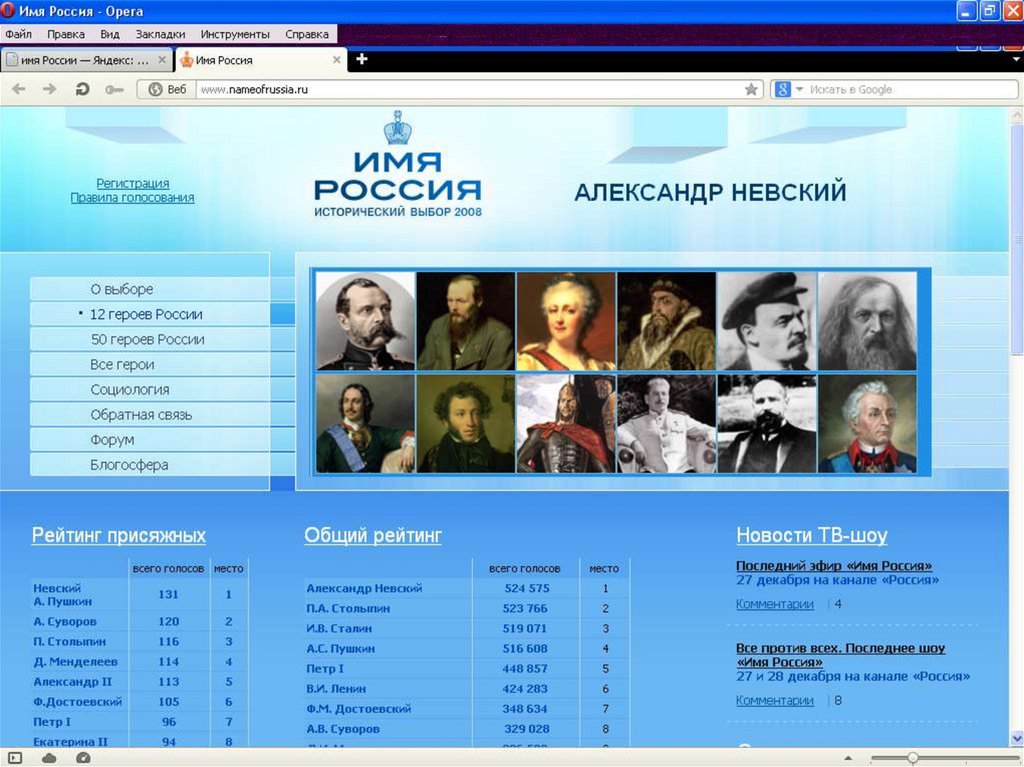Click the Форум navigation item
The height and width of the screenshot is (767, 1024).
click(x=112, y=440)
